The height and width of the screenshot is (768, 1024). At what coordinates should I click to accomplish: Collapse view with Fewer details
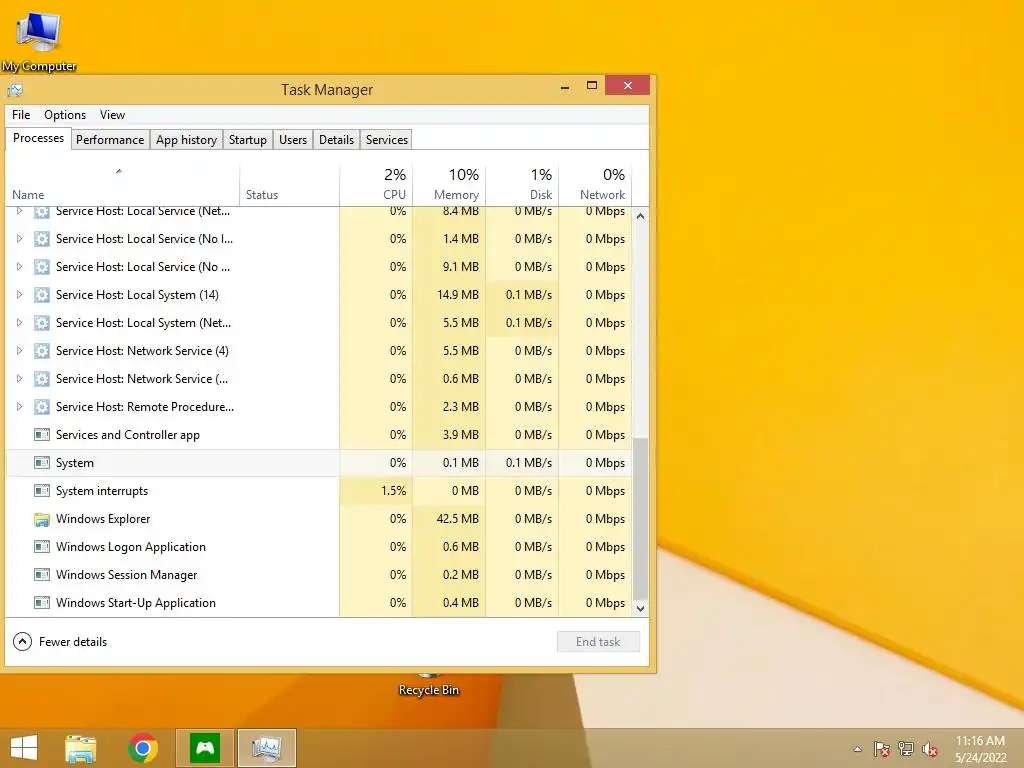point(59,642)
